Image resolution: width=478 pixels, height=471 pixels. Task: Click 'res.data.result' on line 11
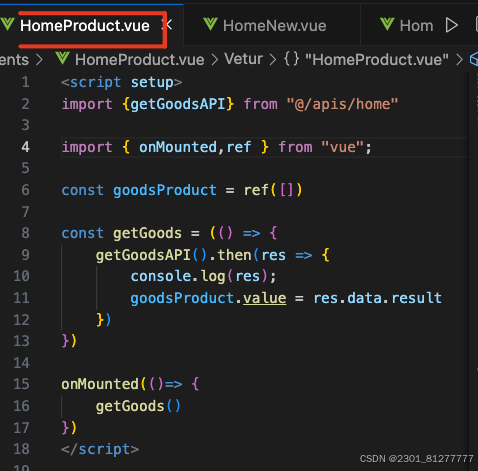click(x=378, y=298)
